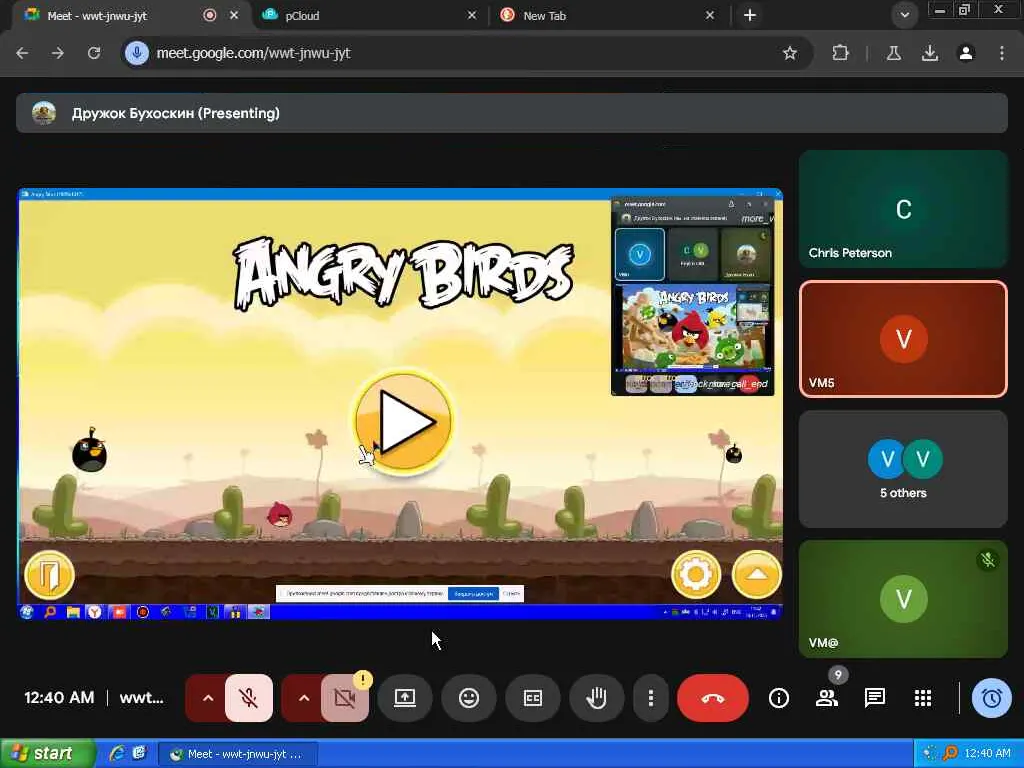Open the Windows start button
1024x768 pixels.
48,754
